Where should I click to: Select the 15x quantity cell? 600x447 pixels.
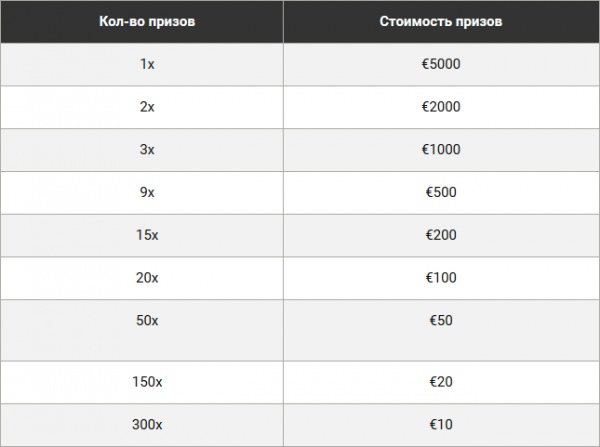(142, 235)
